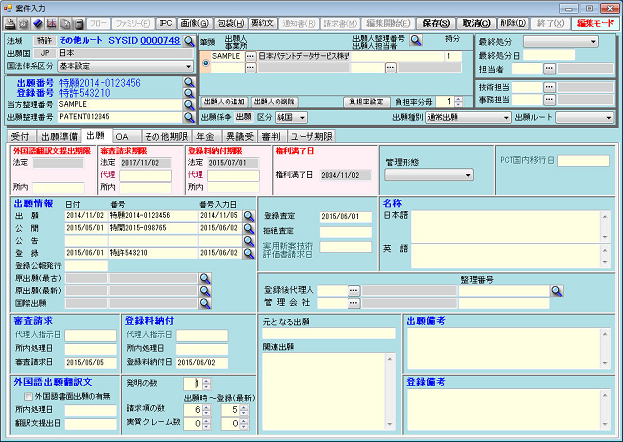Switch to the OA tab

[126, 136]
